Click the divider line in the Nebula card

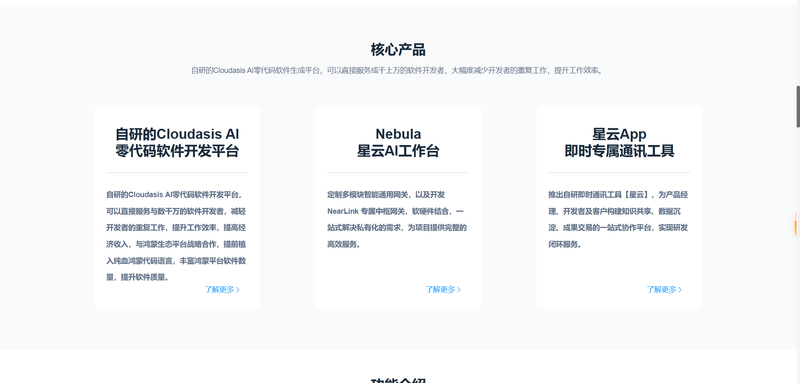pos(398,173)
